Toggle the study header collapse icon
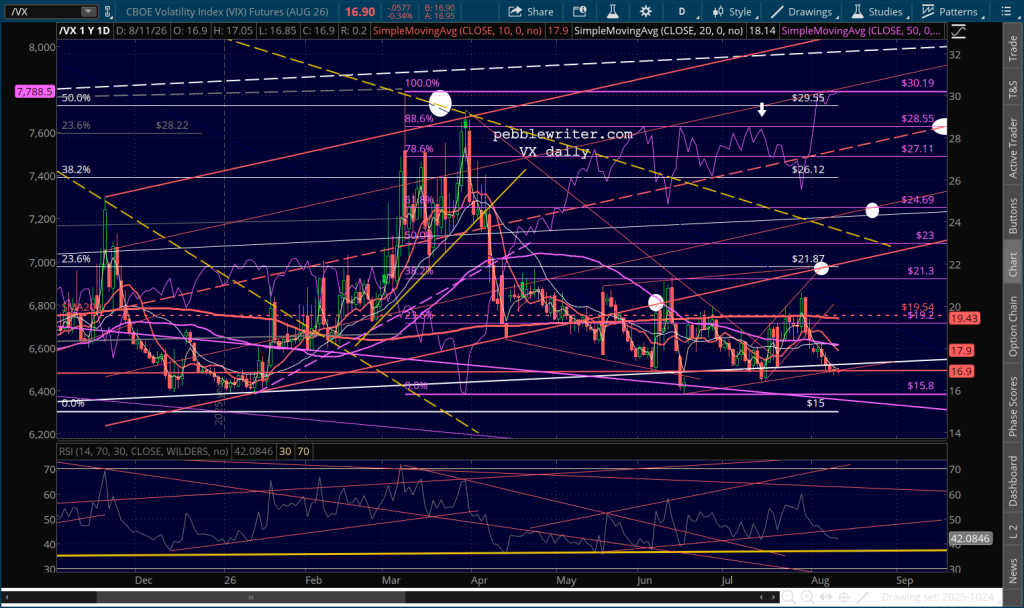The image size is (1024, 608). (958, 31)
